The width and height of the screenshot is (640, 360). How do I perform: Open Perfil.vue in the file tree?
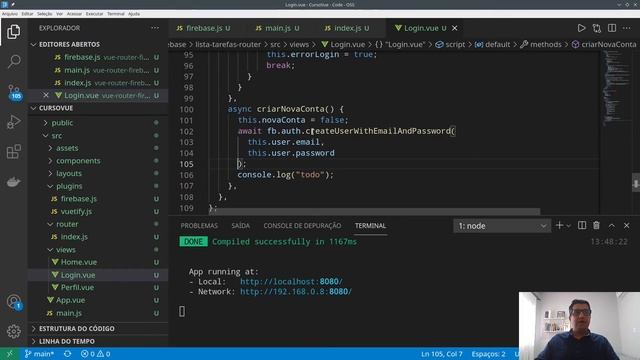click(77, 287)
